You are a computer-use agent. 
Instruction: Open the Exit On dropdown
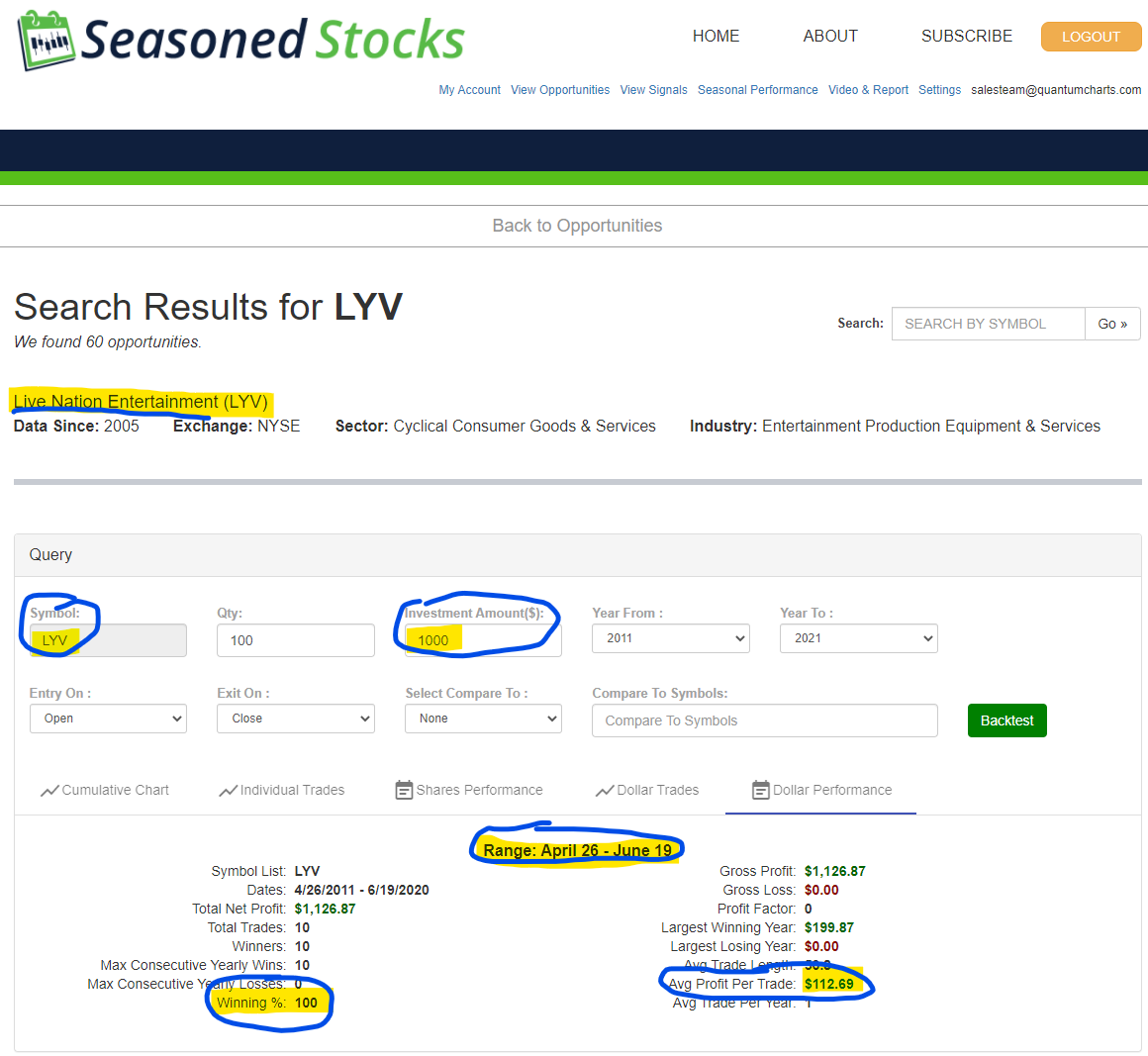[296, 719]
